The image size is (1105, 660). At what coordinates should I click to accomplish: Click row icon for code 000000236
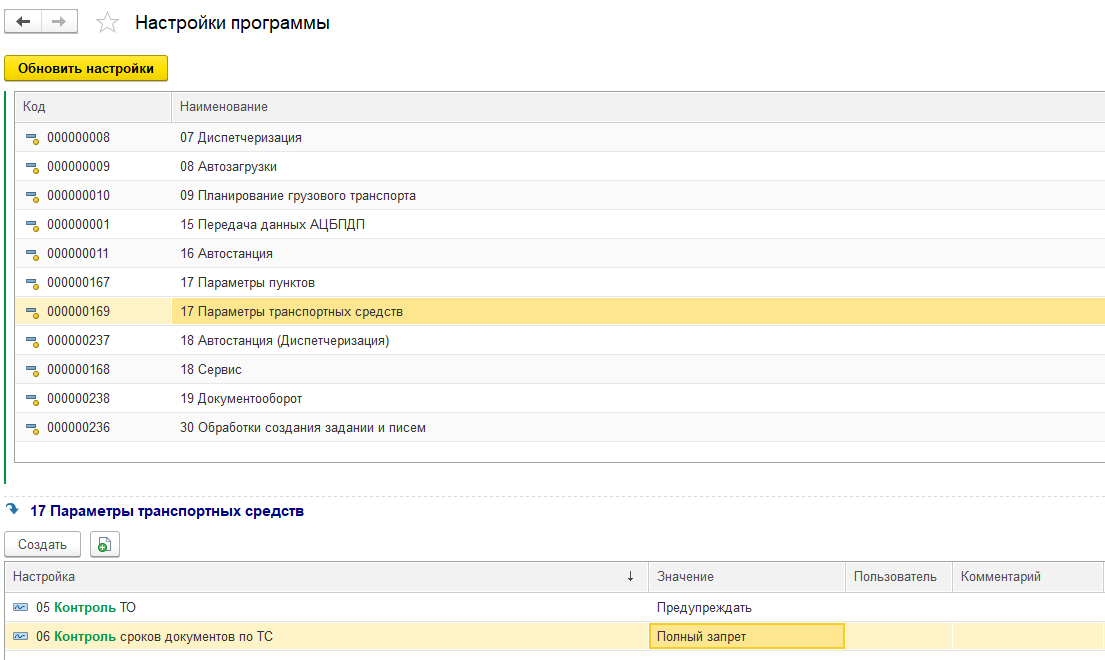(31, 428)
